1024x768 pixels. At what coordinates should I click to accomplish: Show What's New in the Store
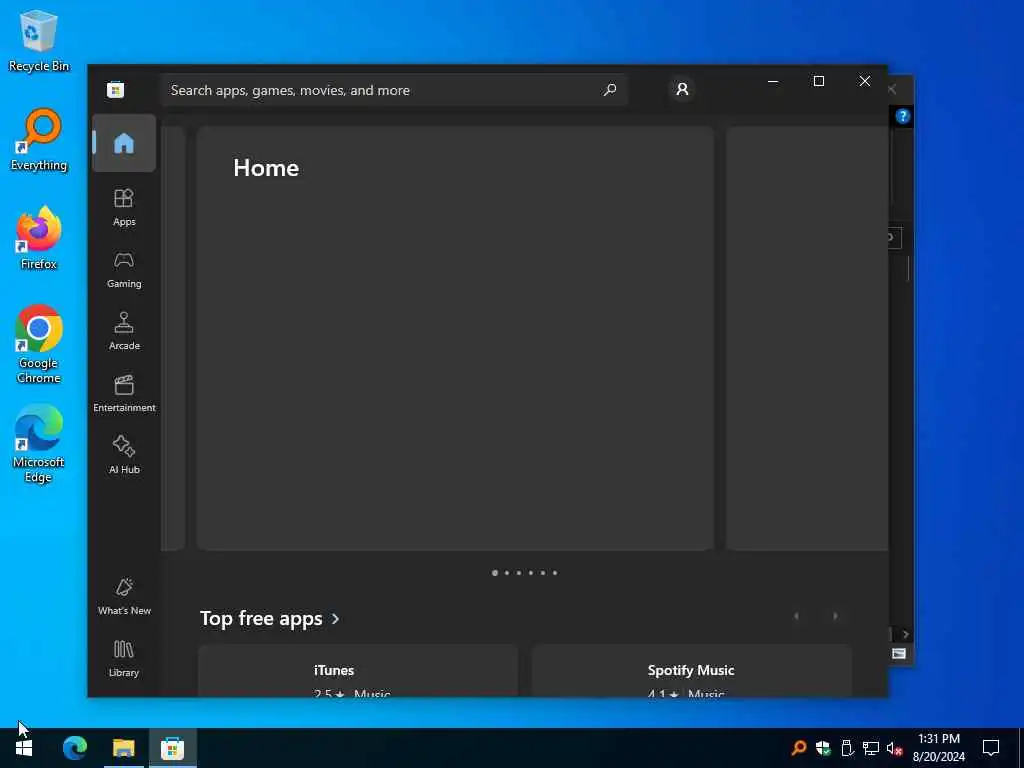124,596
